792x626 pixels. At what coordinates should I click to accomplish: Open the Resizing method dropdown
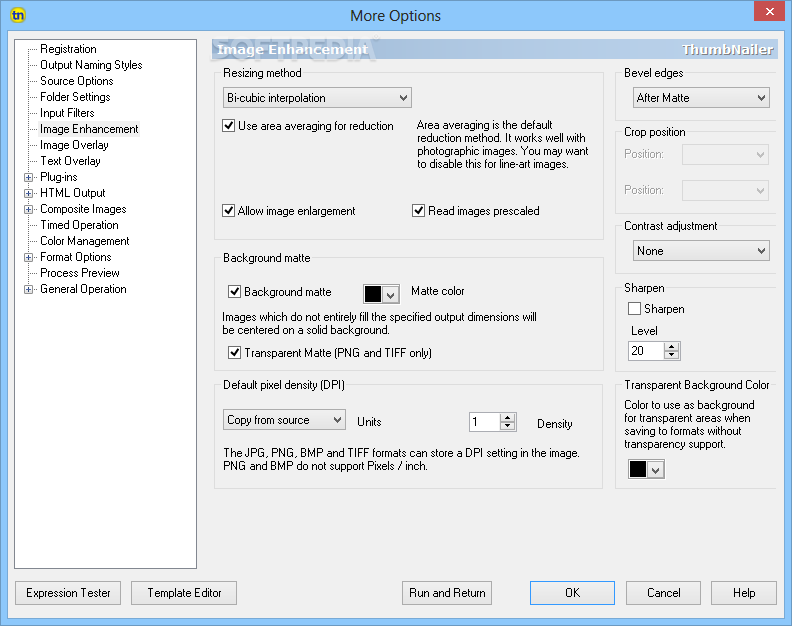pos(317,98)
